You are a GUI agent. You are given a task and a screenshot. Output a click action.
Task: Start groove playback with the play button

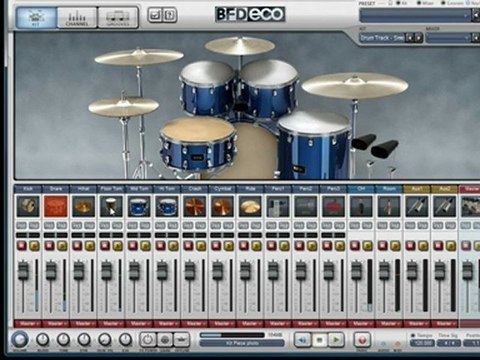336,340
